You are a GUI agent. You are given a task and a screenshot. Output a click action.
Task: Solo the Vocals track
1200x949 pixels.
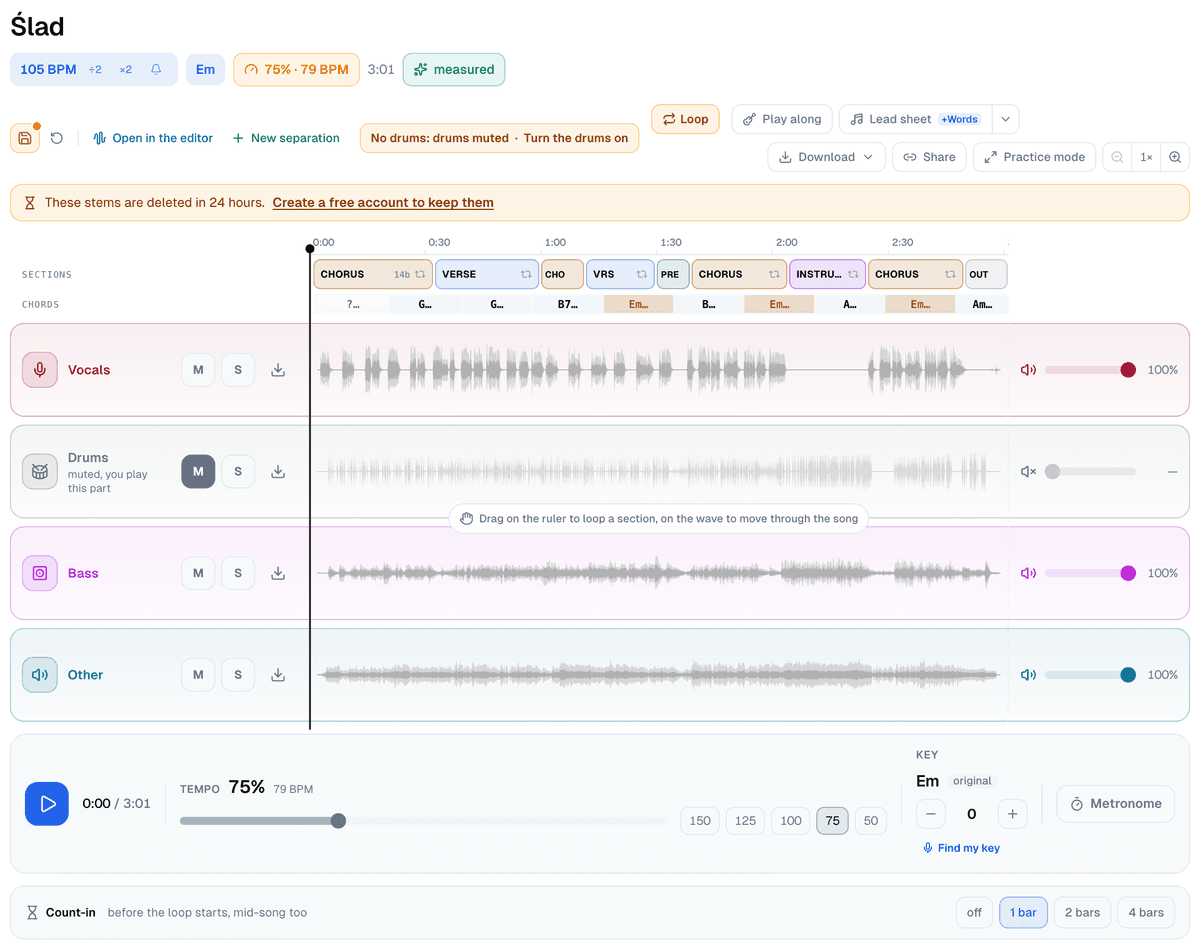[238, 370]
